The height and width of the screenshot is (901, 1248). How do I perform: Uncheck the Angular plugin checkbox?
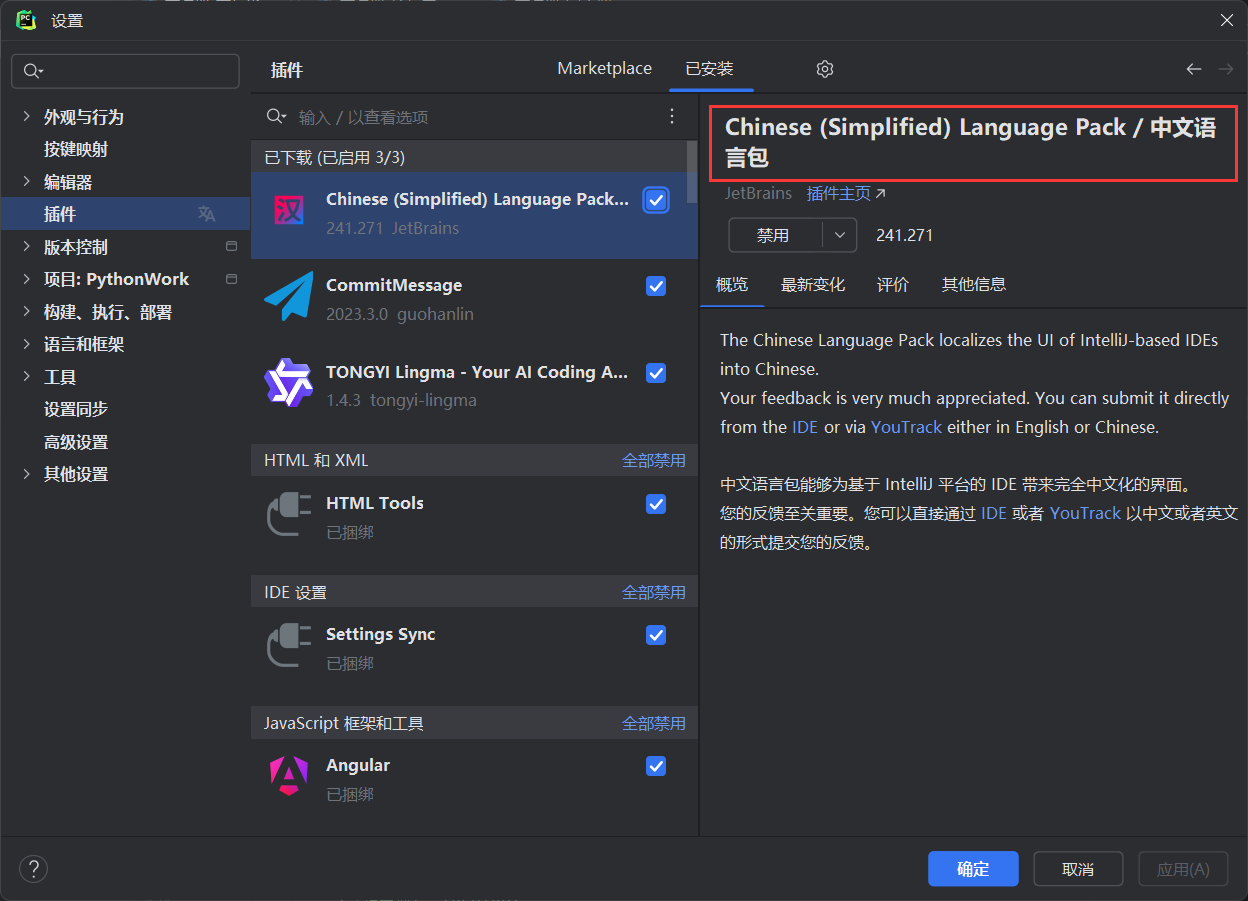pyautogui.click(x=656, y=766)
